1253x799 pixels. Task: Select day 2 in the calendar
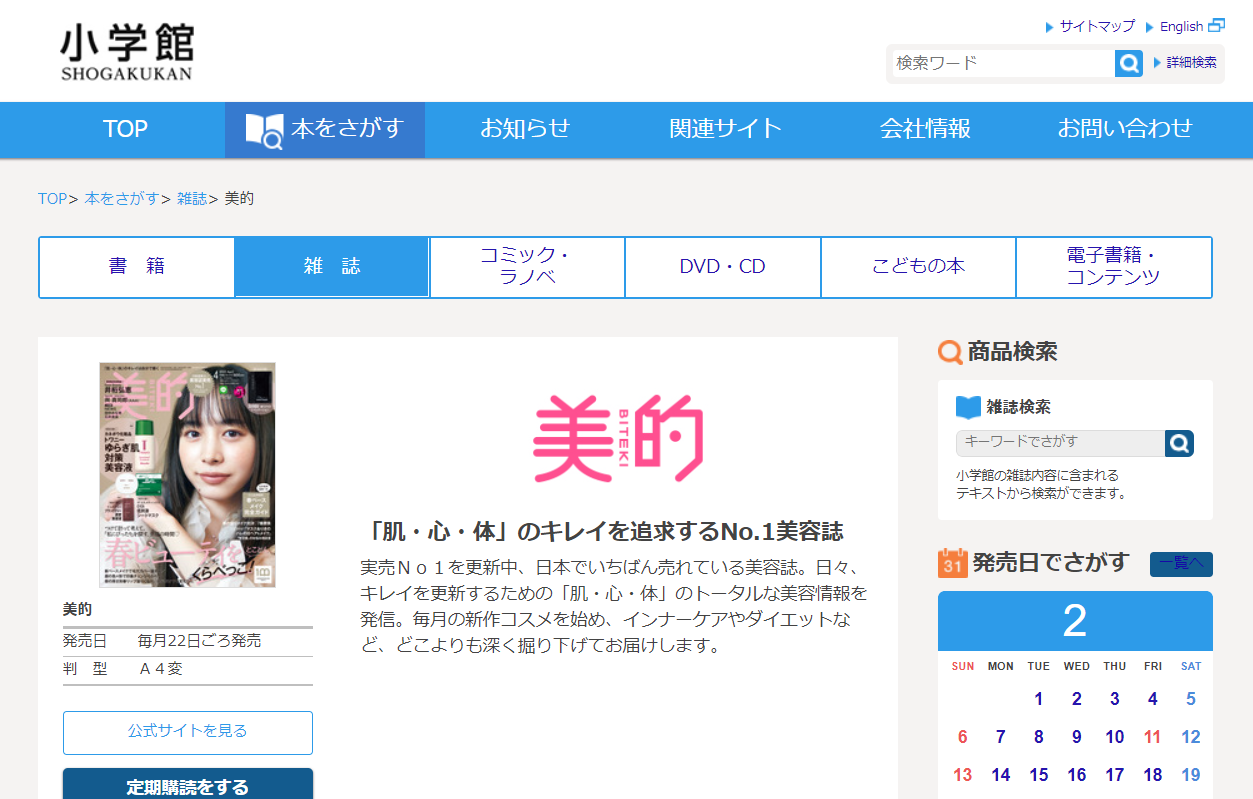[1077, 699]
